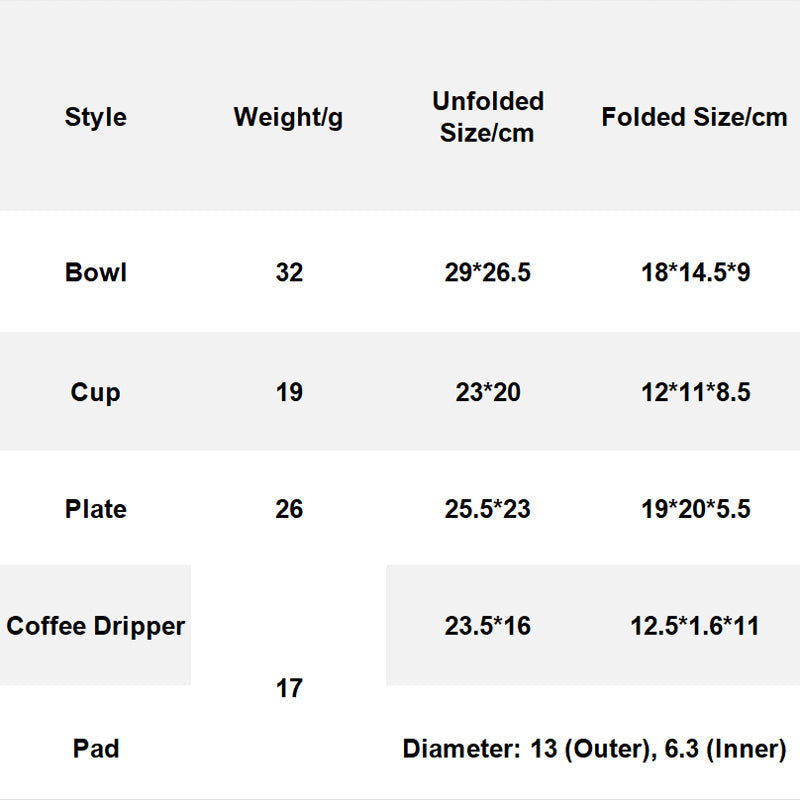Select the Cup weight value 19
800x800 pixels.
tap(289, 392)
